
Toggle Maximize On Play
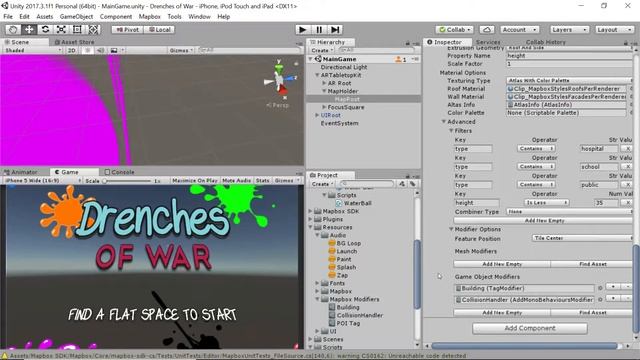pyautogui.click(x=195, y=180)
